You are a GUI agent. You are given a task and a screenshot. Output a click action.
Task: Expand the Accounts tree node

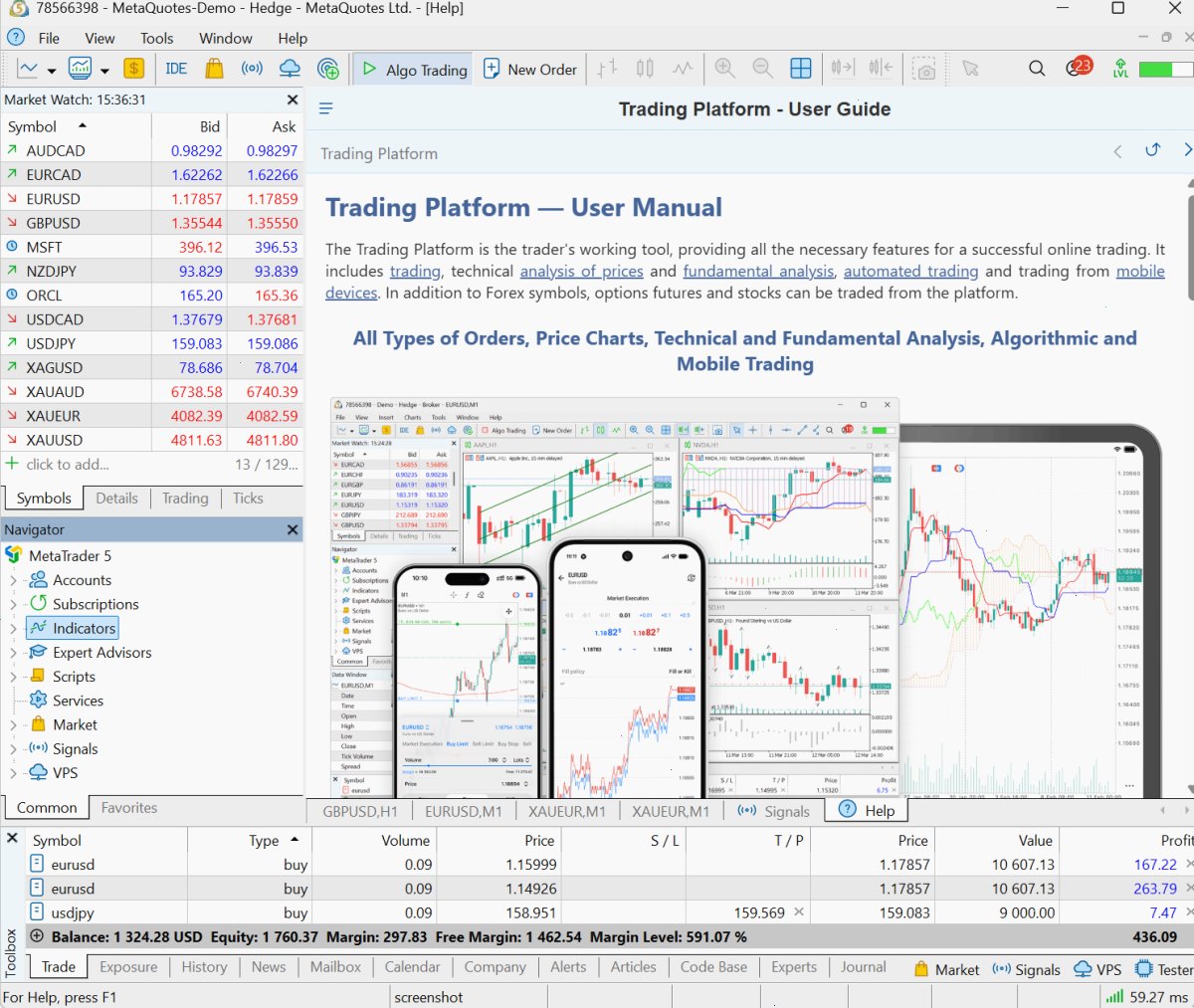[x=13, y=580]
